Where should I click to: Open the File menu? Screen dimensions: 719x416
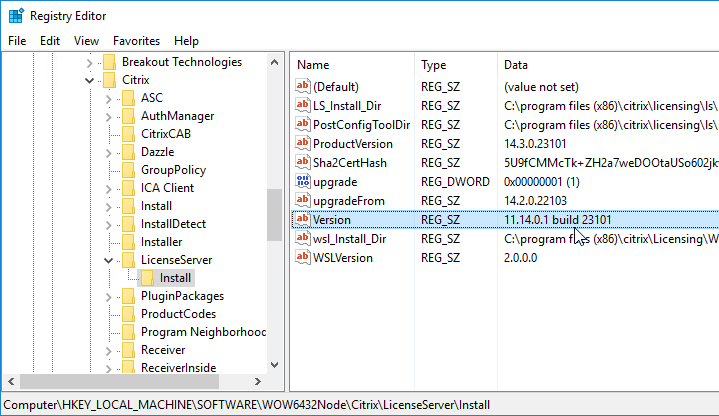click(17, 41)
